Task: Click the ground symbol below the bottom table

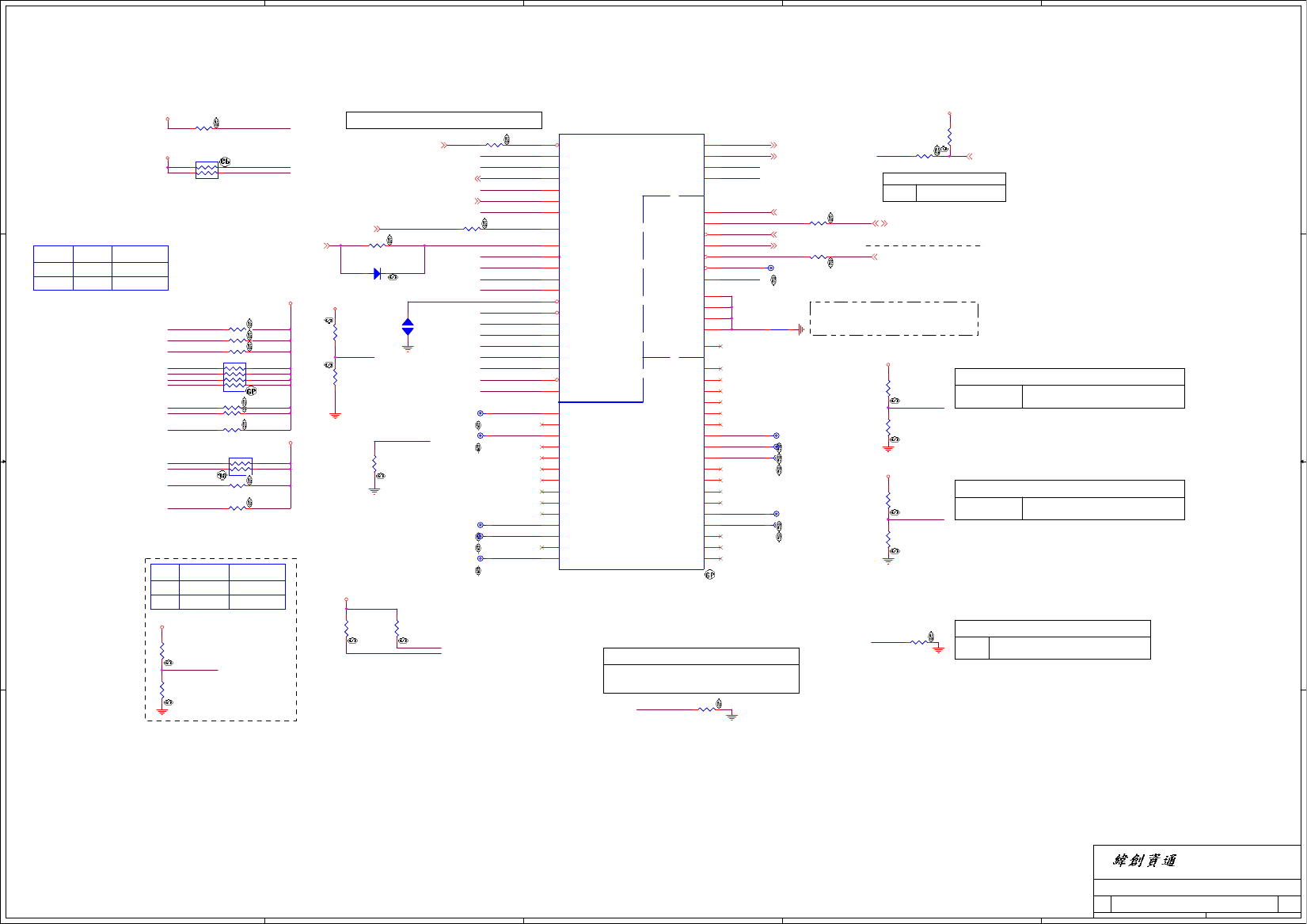Action: point(732,716)
